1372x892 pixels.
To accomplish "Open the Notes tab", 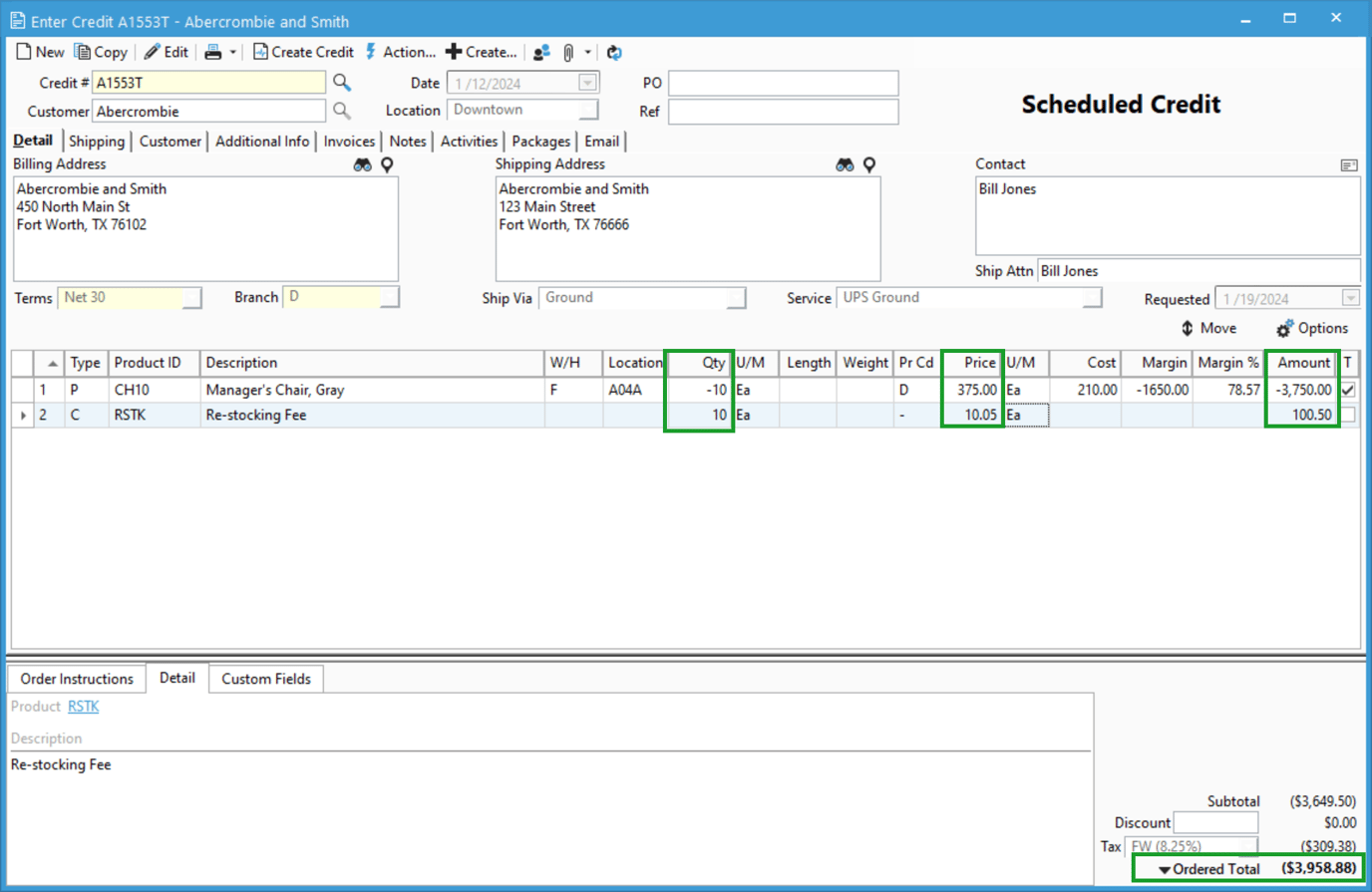I will (408, 142).
